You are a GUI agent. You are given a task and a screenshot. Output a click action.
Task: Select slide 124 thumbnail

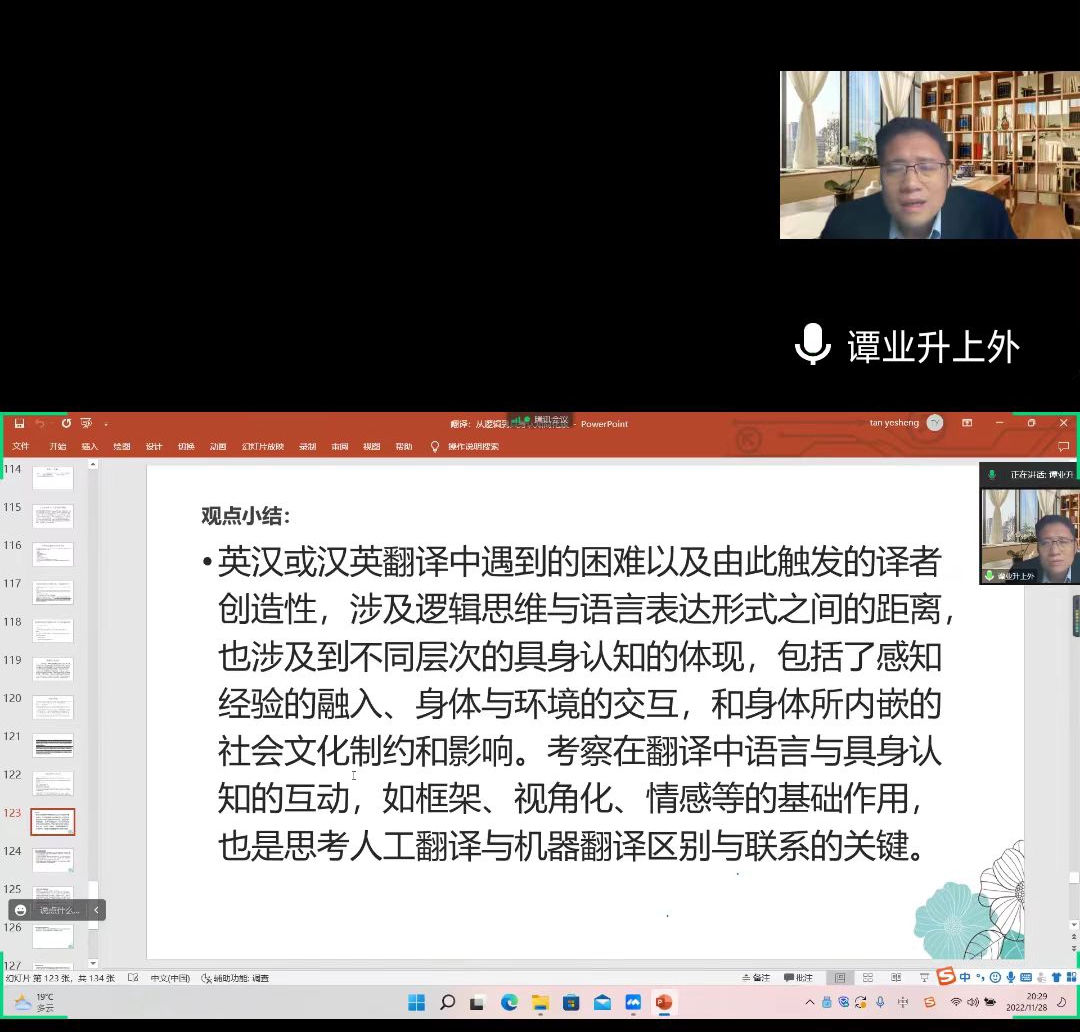click(53, 859)
